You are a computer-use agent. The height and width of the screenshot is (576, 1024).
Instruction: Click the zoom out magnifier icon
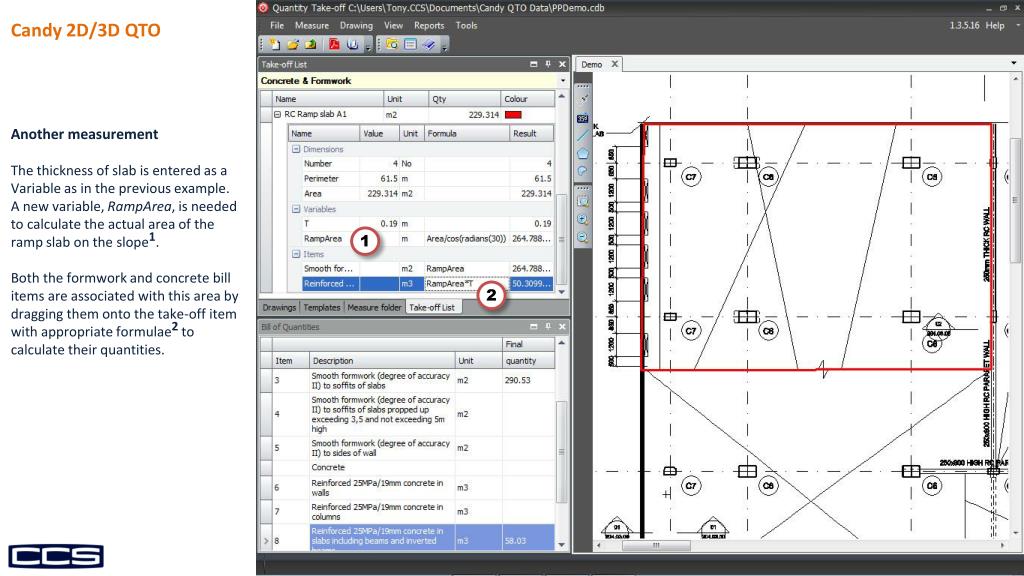(583, 238)
